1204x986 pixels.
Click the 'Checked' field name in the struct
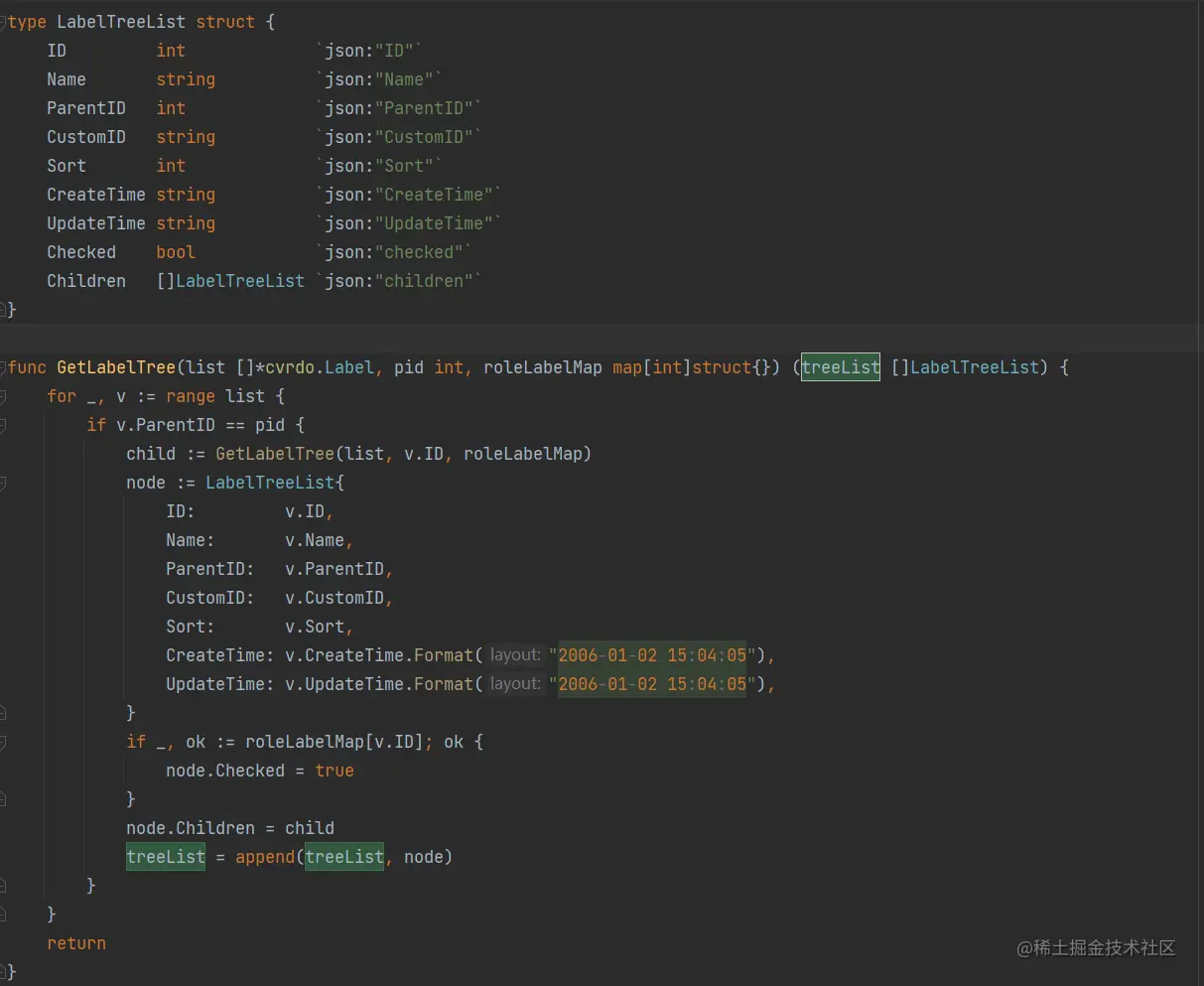(81, 252)
